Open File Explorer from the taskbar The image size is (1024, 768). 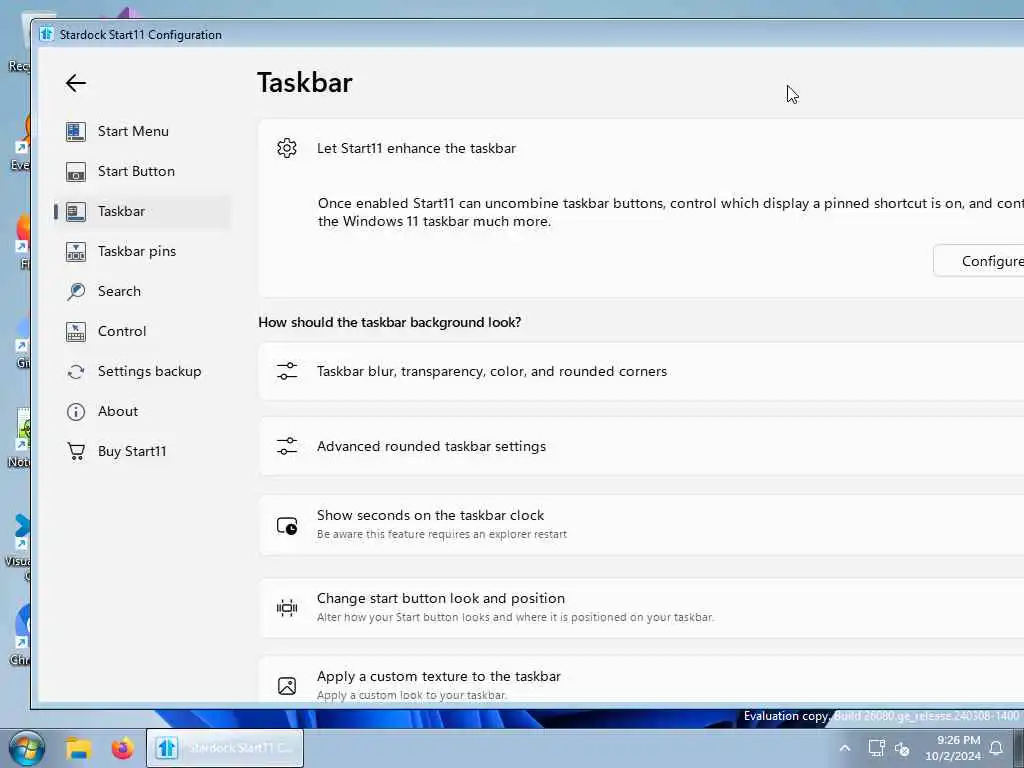point(79,748)
